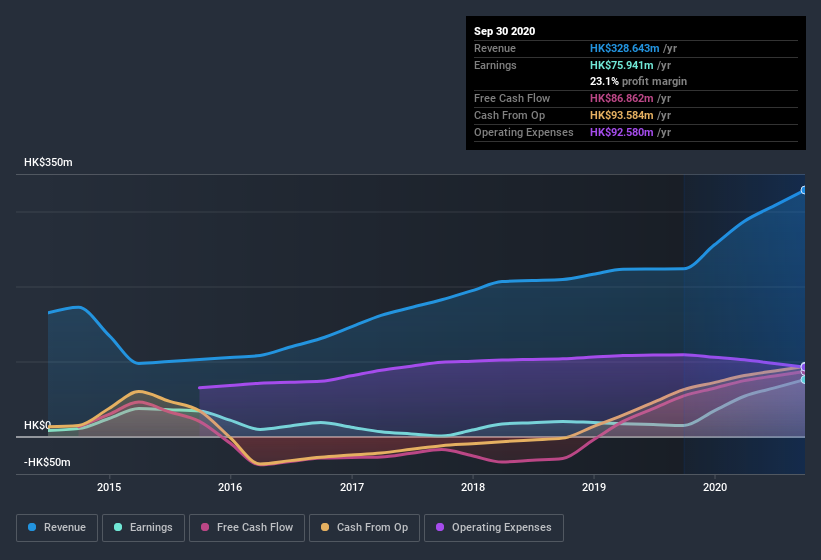Jump to 2019 on the time axis
821x560 pixels.
(x=594, y=487)
